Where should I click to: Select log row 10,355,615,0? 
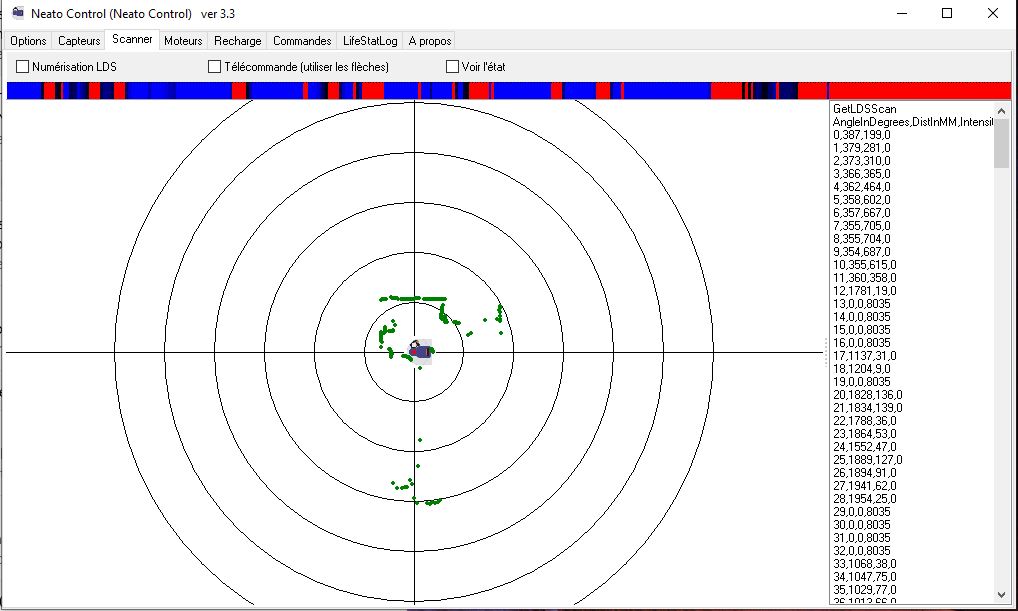[x=864, y=265]
